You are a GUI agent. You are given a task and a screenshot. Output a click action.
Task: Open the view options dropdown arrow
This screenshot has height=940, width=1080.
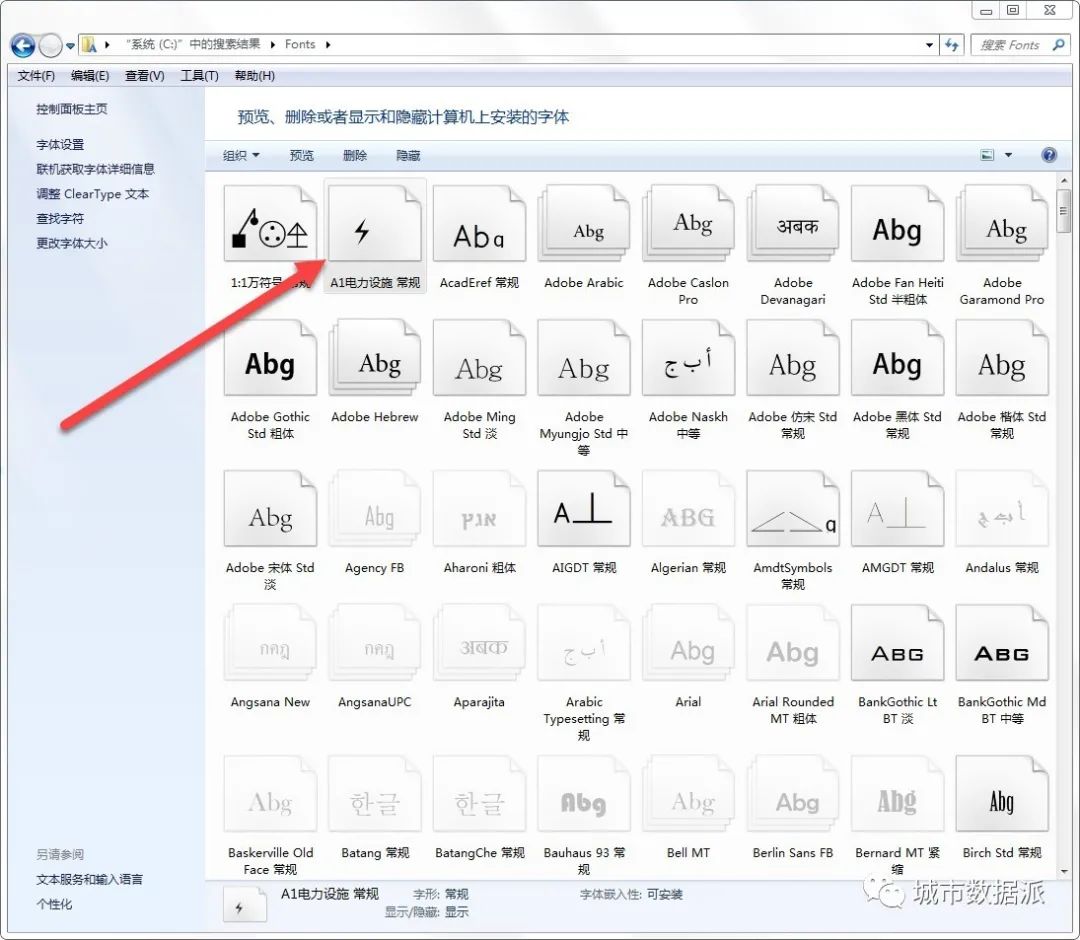[1008, 155]
